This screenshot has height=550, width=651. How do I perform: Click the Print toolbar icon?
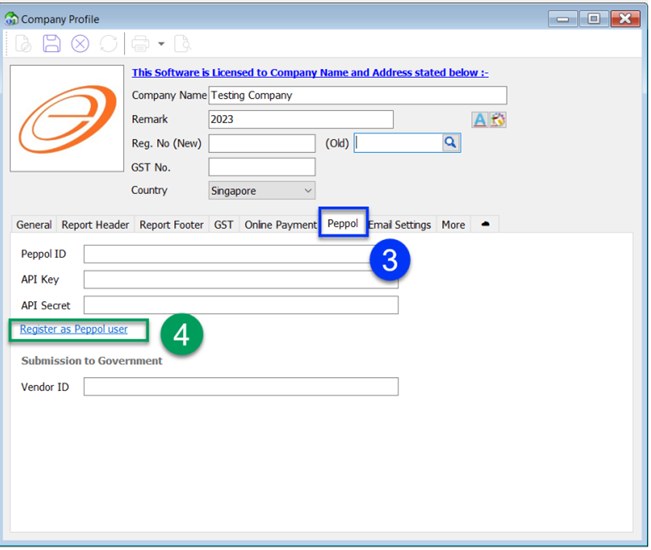coord(140,44)
